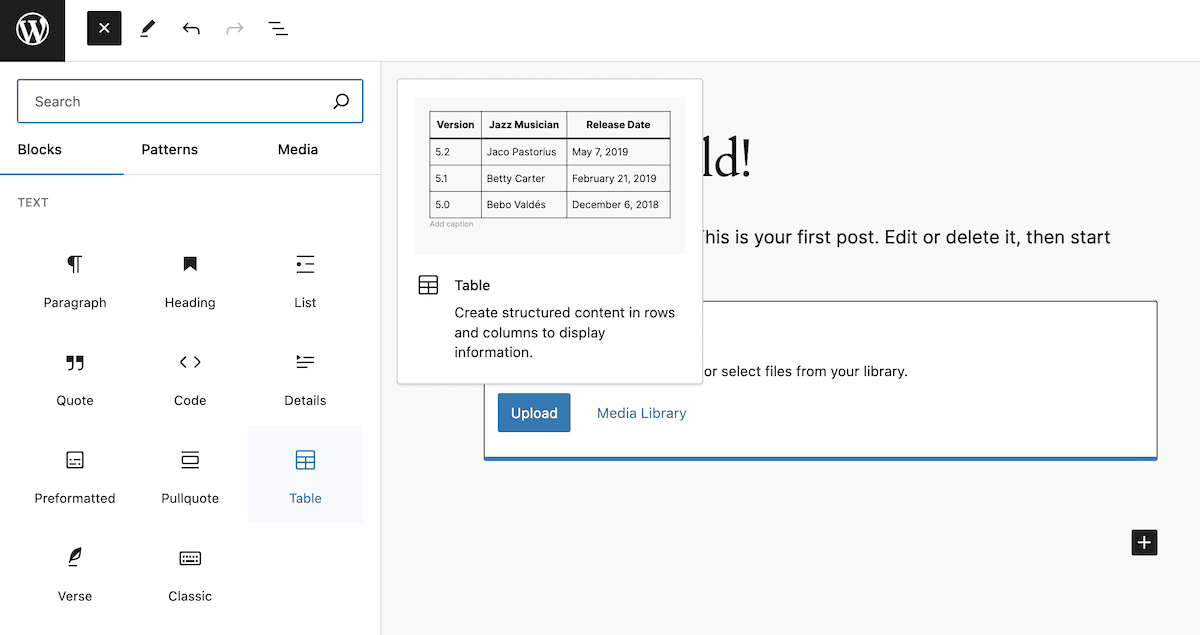Click the plus icon to add a block
The image size is (1200, 635).
tap(1144, 542)
